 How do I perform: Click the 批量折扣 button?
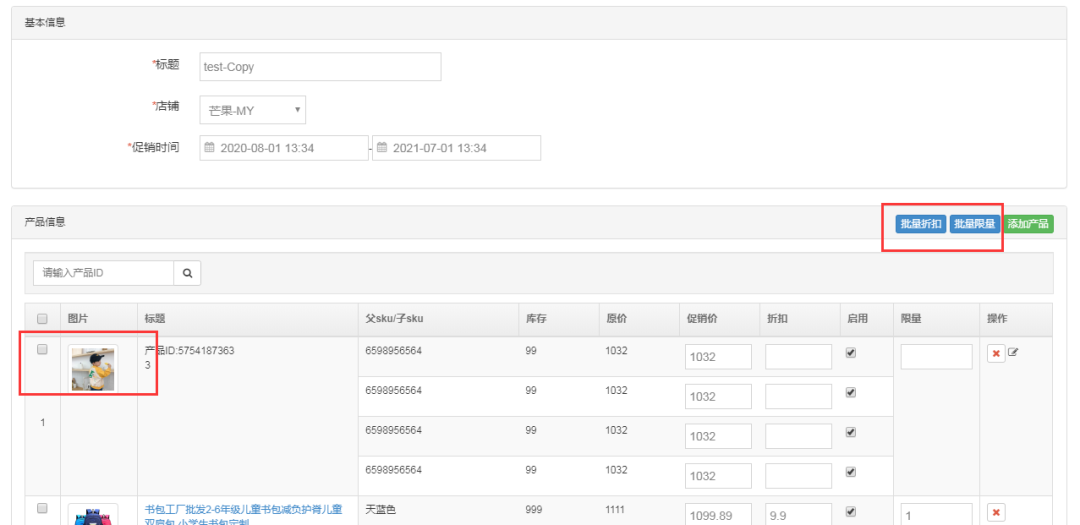tap(920, 224)
